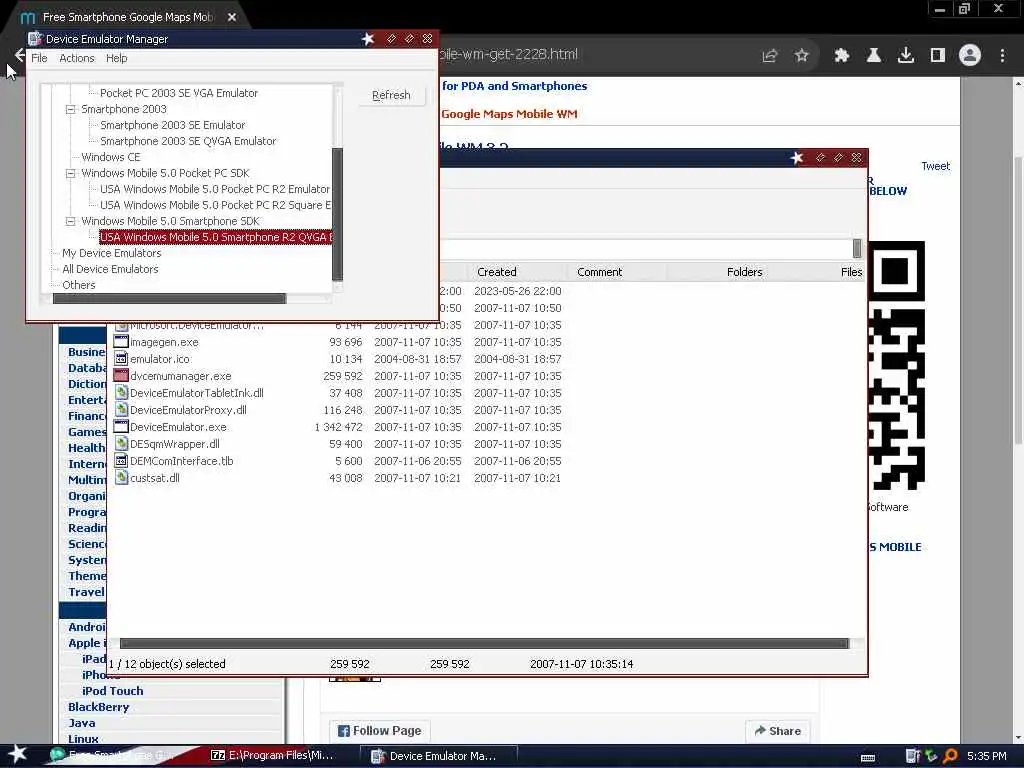Open browser extensions puzzle icon
The width and height of the screenshot is (1024, 768).
(x=842, y=56)
